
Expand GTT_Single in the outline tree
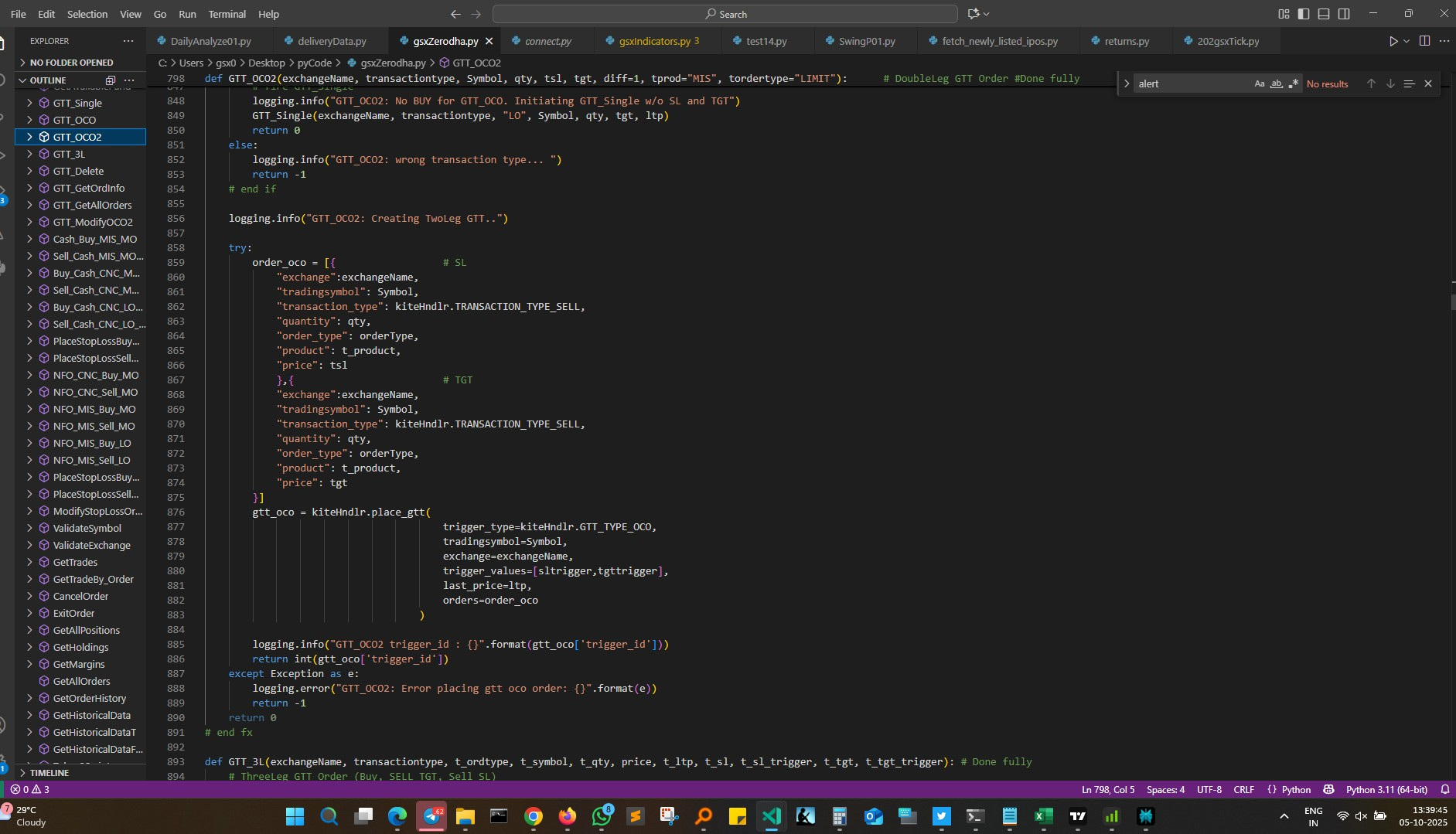[29, 103]
